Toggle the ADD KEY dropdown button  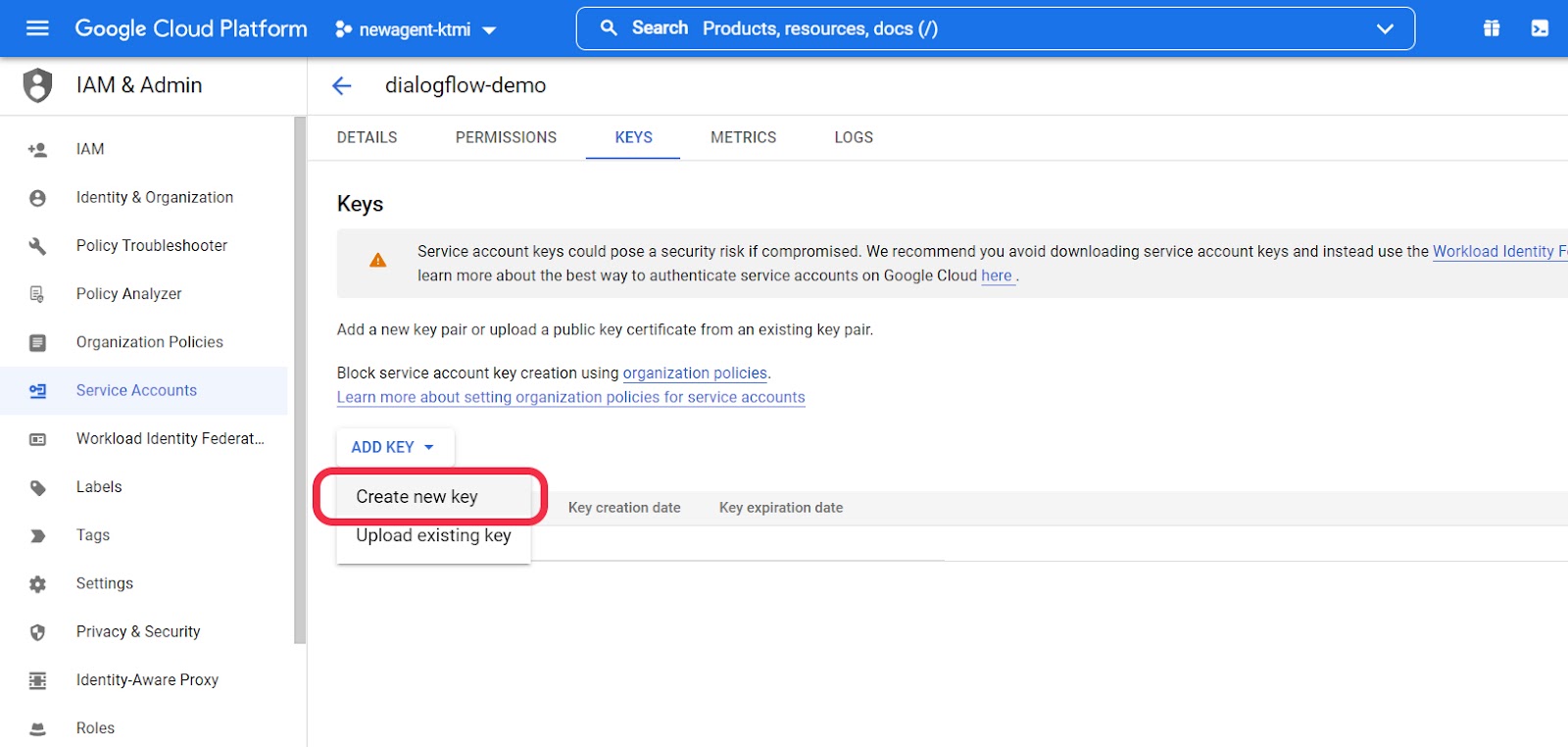click(395, 447)
